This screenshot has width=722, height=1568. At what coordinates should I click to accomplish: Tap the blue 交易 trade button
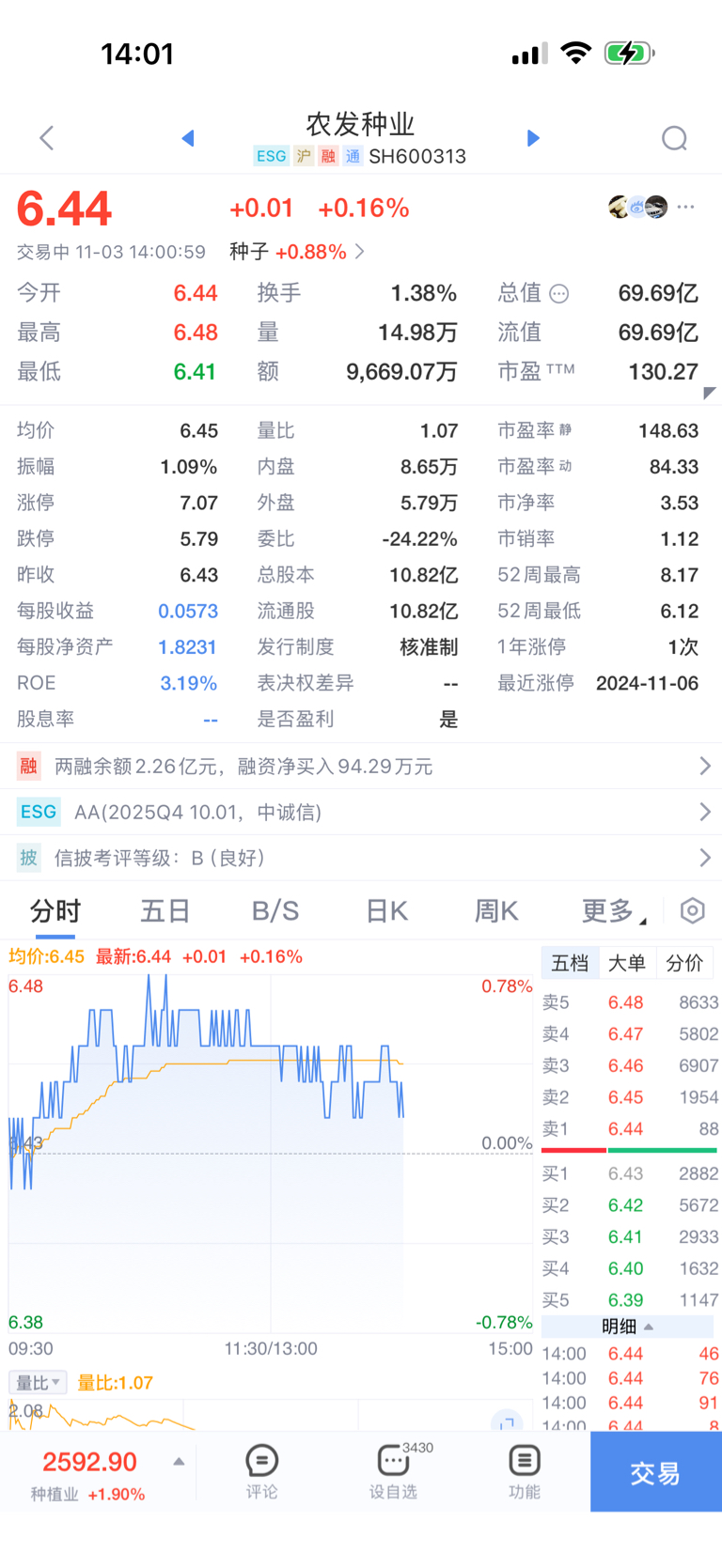pos(656,1472)
